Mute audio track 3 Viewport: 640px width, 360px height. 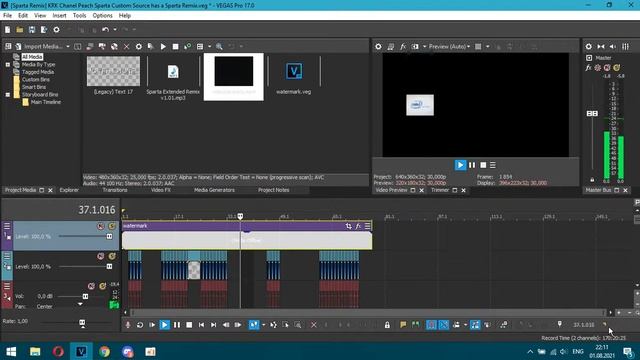coord(91,286)
